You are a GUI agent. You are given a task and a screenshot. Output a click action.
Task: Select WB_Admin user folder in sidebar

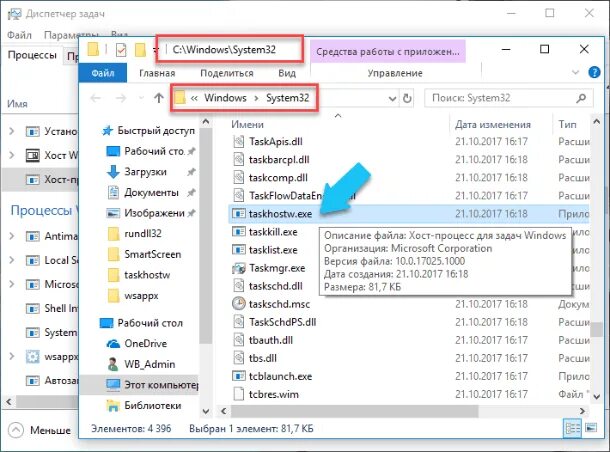[x=149, y=364]
